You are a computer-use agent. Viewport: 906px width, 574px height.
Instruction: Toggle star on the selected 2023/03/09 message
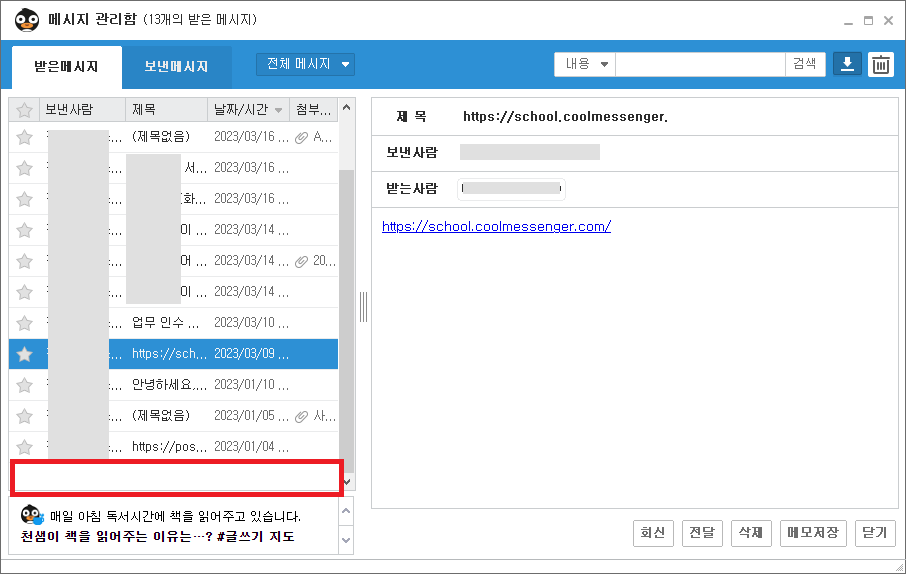coord(25,354)
